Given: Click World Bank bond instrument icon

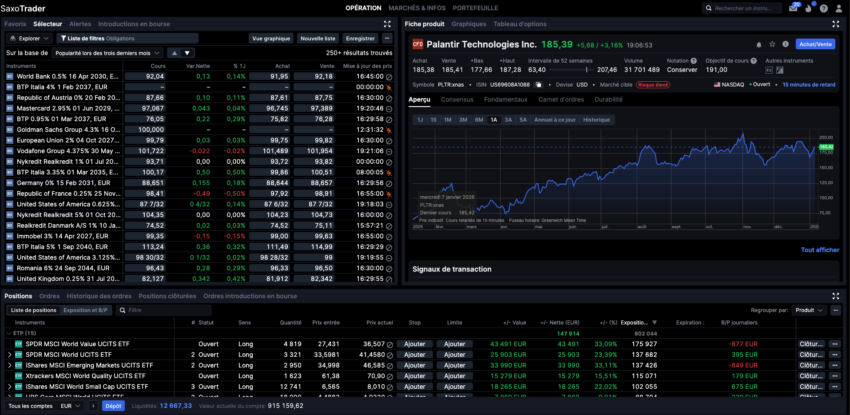Looking at the screenshot, I should click(9, 77).
